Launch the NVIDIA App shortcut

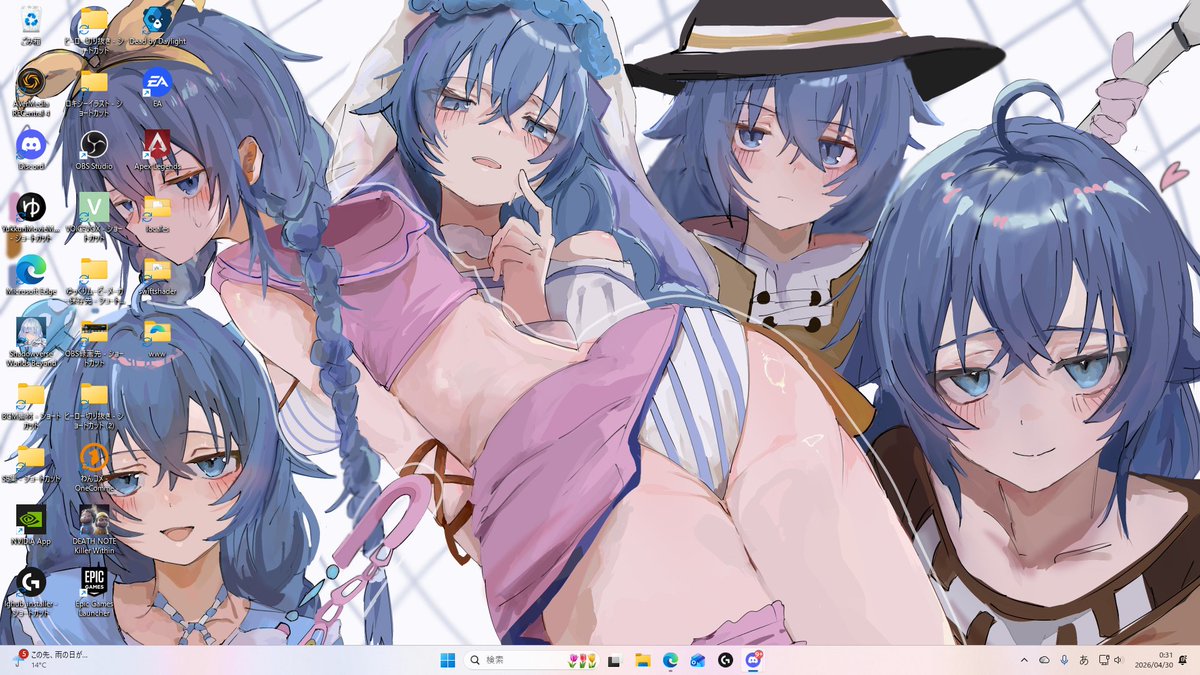tap(31, 523)
